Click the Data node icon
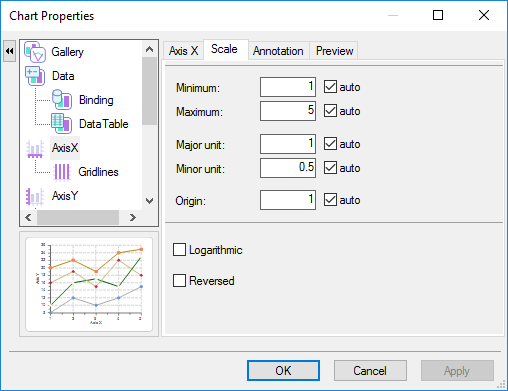Viewport: 508px width, 391px height. tap(35, 76)
